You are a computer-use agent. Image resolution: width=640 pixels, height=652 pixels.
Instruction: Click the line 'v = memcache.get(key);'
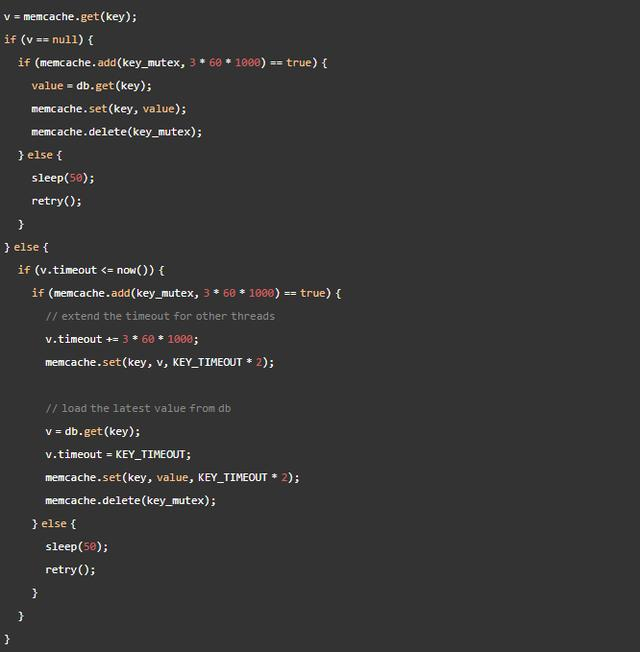click(x=70, y=17)
